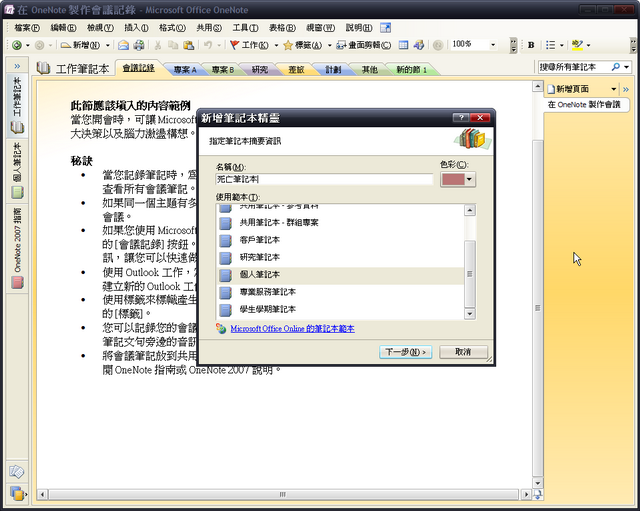The image size is (640, 511).
Task: Click the bullet list icon
Action: [x=551, y=45]
